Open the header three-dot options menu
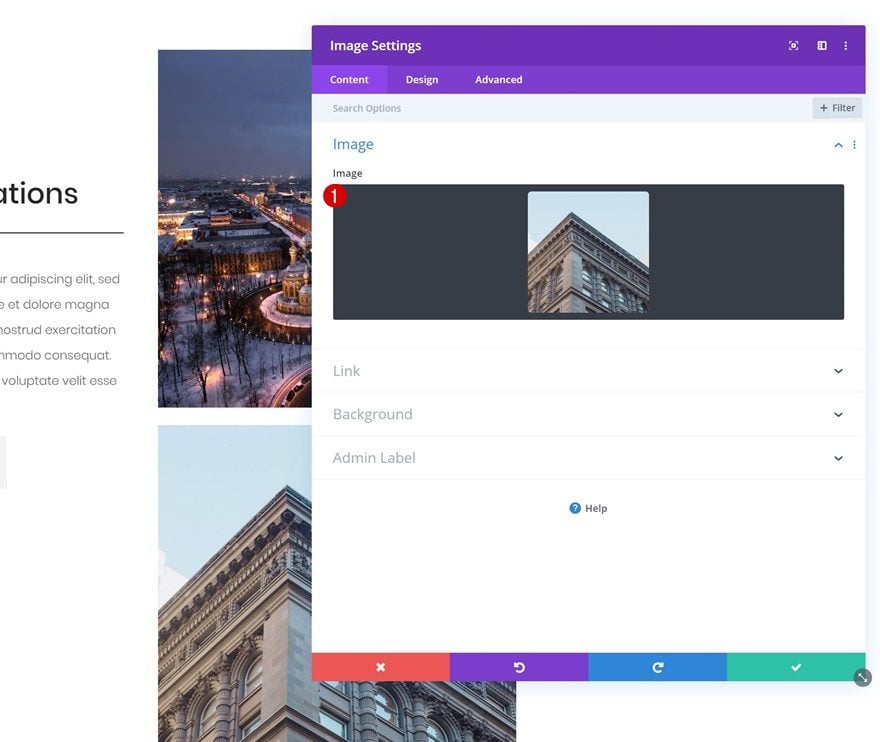This screenshot has width=880, height=742. (x=845, y=45)
